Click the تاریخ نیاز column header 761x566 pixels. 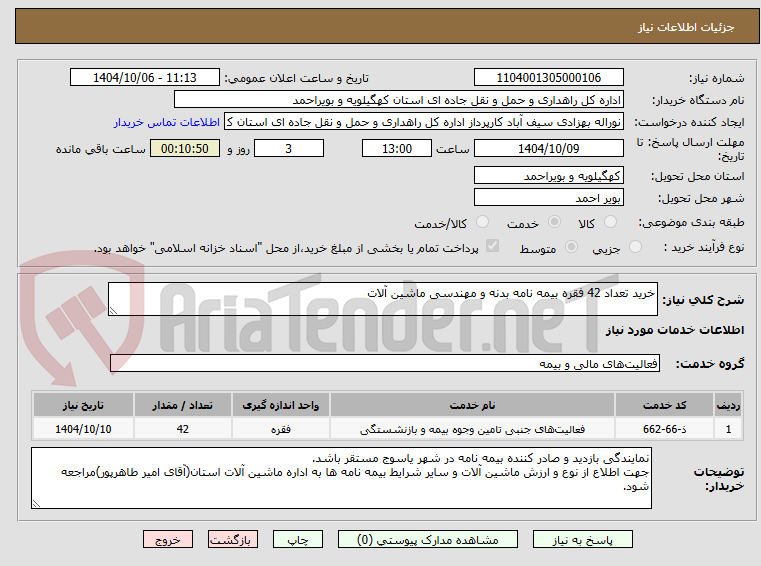[x=83, y=405]
